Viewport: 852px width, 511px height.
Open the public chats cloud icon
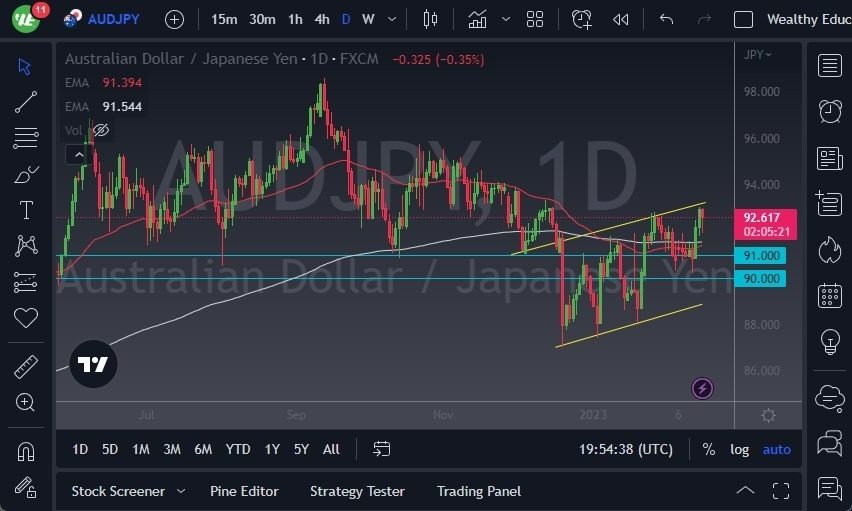coord(829,397)
